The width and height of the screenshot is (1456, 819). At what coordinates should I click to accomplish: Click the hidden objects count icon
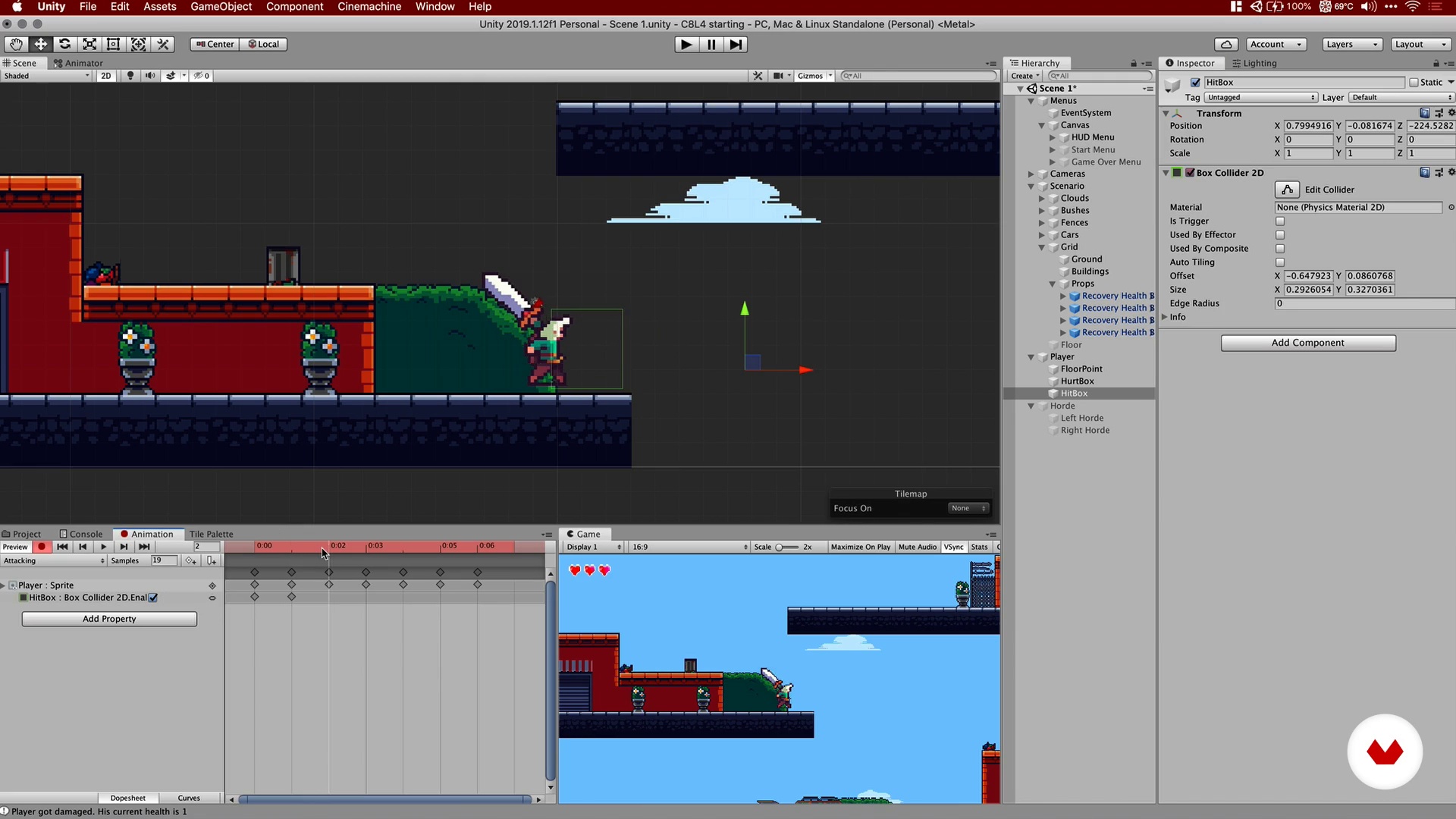click(202, 76)
